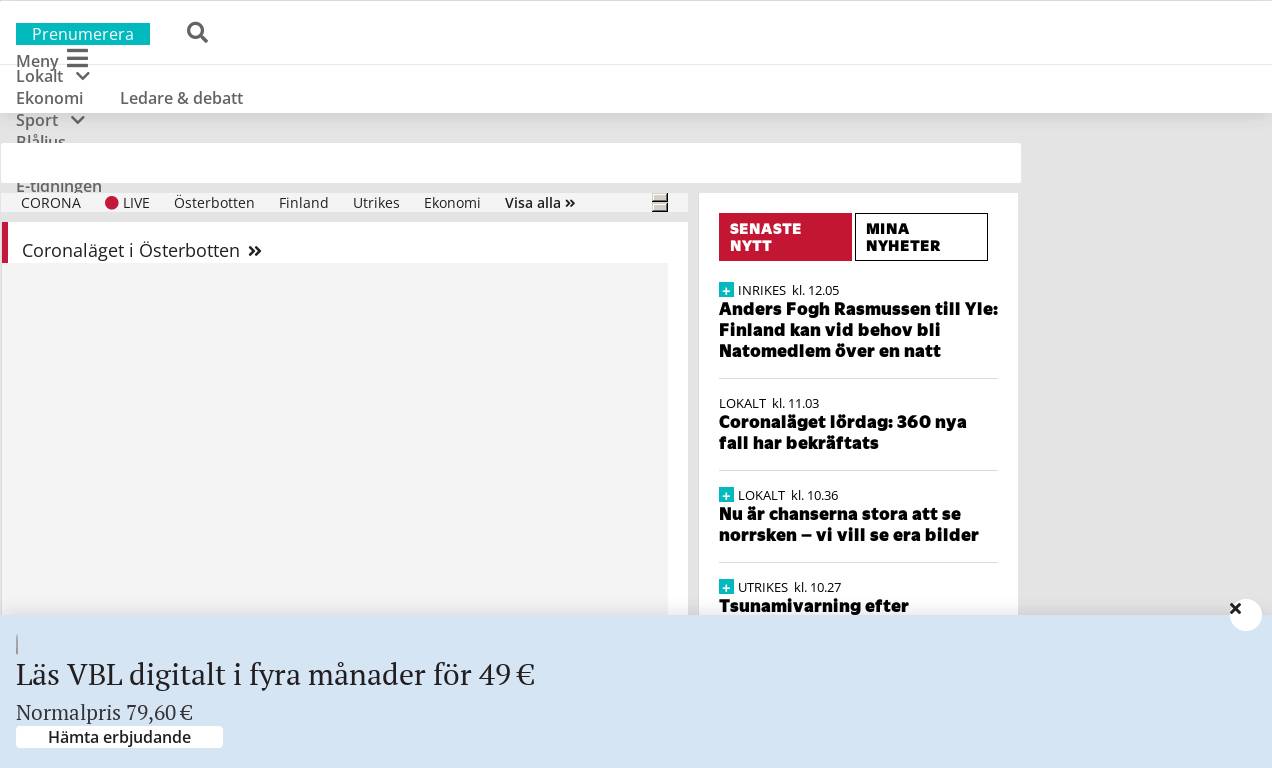Click the search magnifier icon
Screen dimensions: 1272x768
(x=197, y=33)
